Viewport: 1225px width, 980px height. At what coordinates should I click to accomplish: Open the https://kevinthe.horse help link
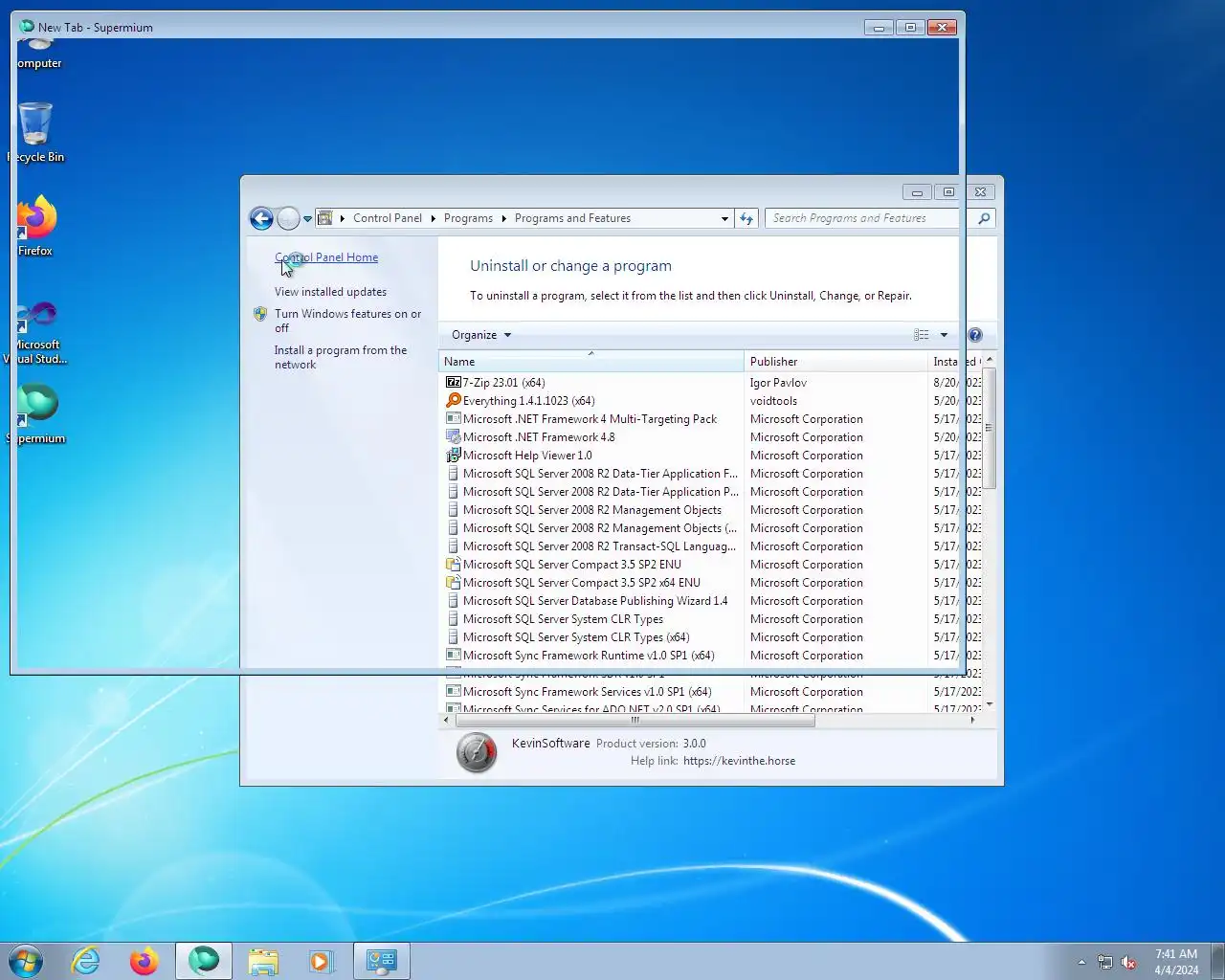[739, 761]
